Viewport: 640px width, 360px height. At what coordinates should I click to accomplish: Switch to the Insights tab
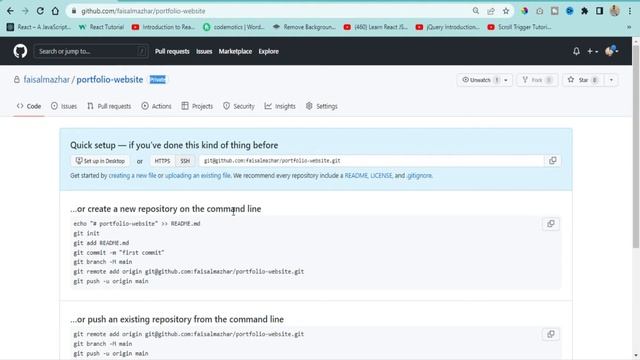pos(280,106)
